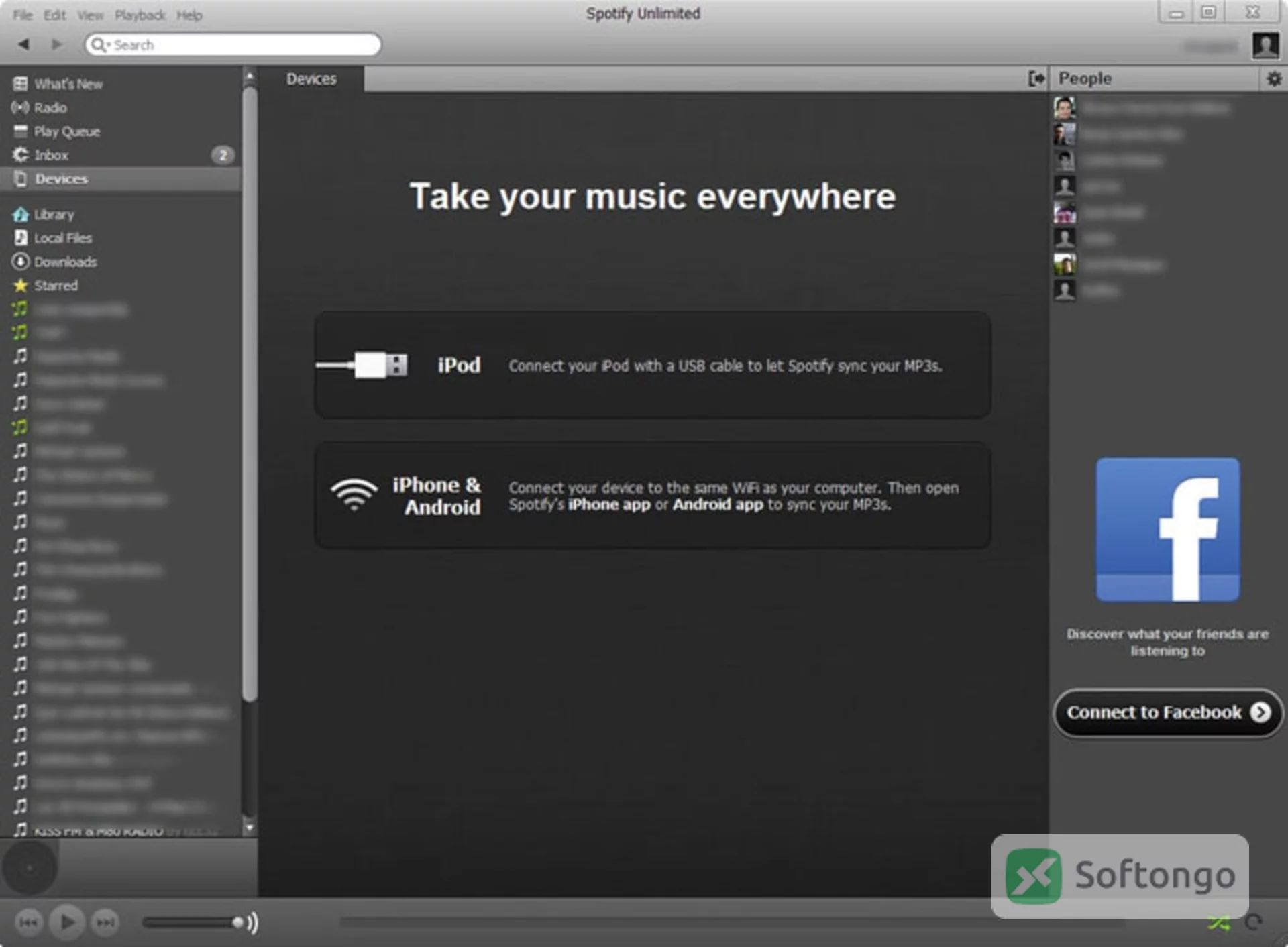Open the File menu
The image size is (1288, 947).
[x=22, y=15]
